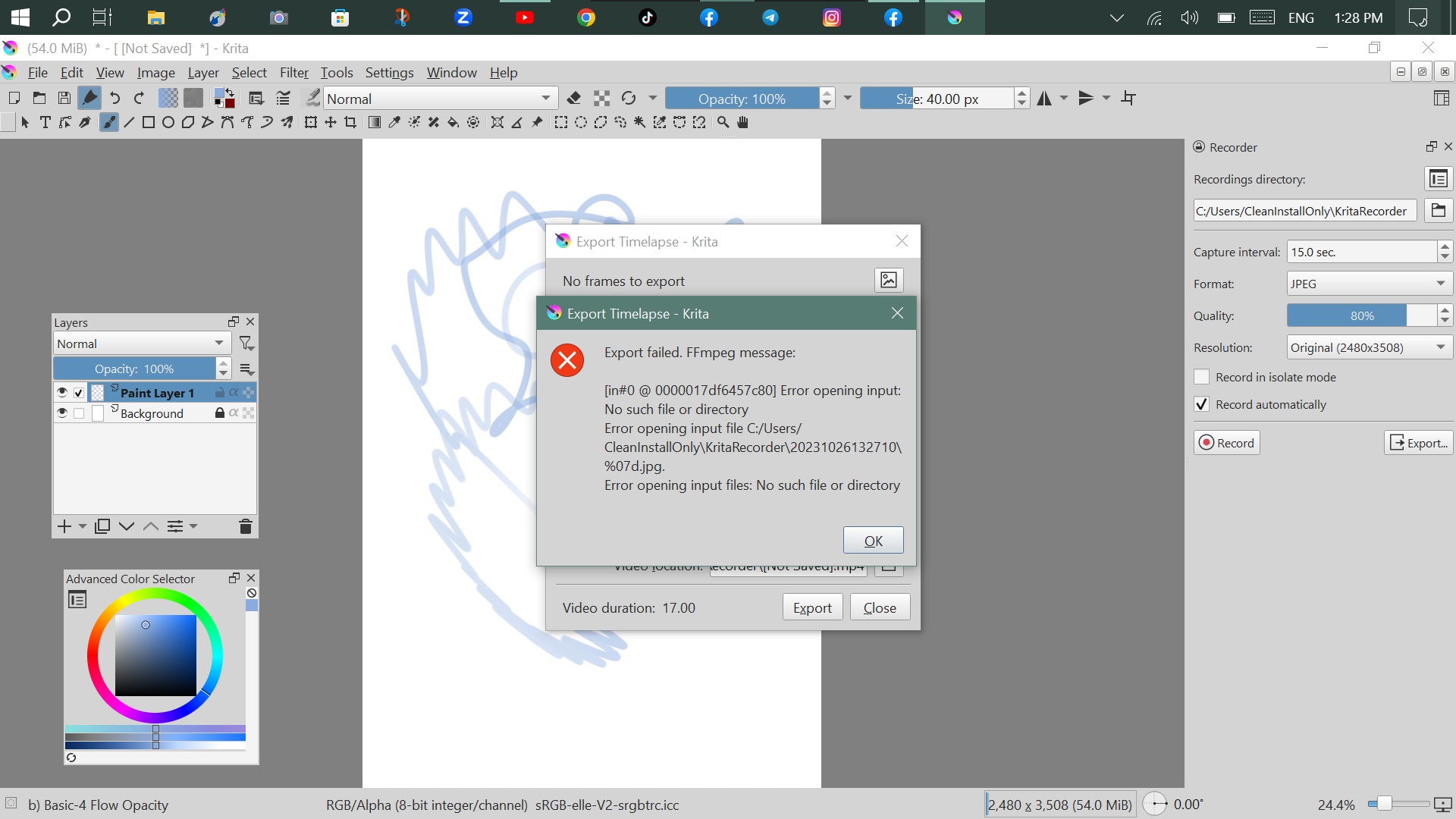Adjust the brush Opacity slider
The height and width of the screenshot is (819, 1456).
(x=742, y=99)
